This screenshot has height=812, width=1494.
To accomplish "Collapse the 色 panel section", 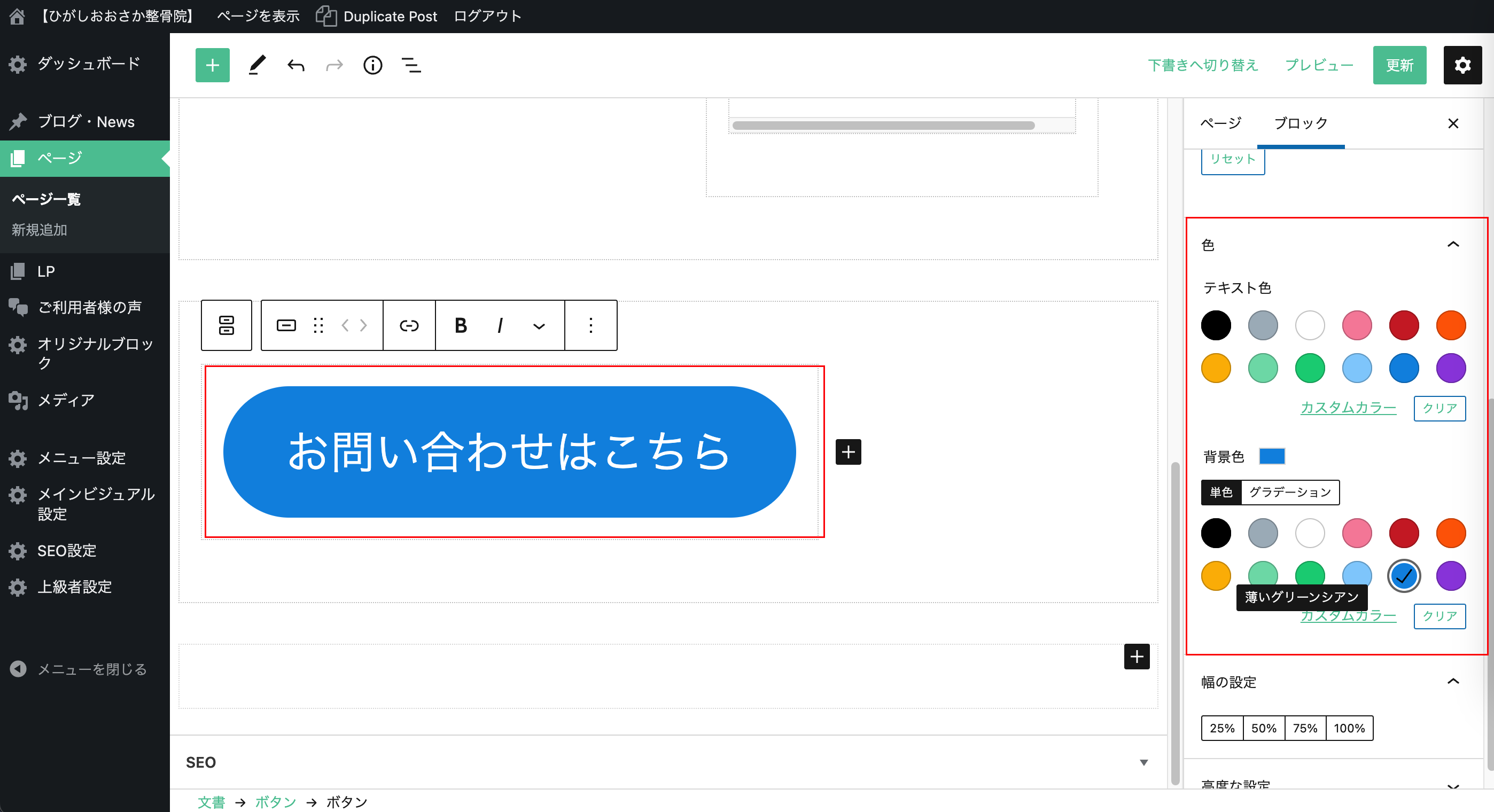I will click(1452, 245).
